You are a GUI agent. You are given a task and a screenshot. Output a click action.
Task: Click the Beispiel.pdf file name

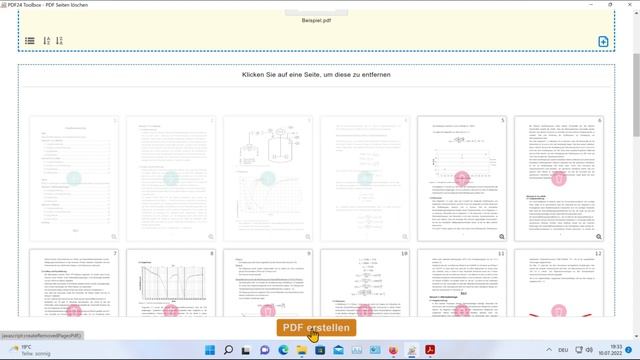click(x=316, y=20)
